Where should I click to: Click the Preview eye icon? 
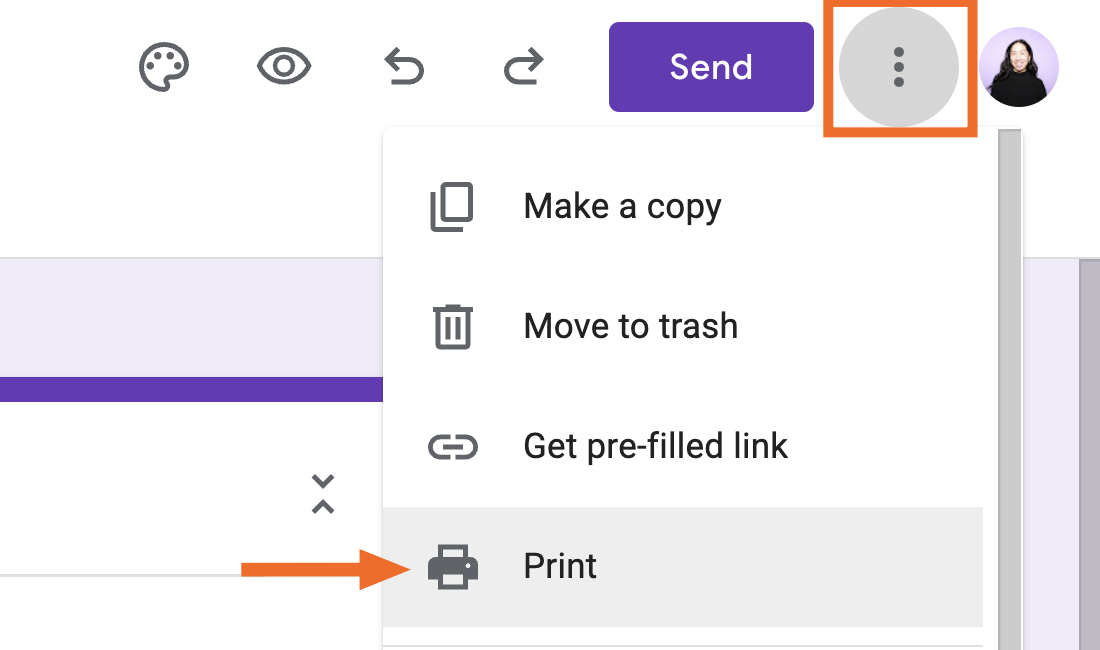284,68
